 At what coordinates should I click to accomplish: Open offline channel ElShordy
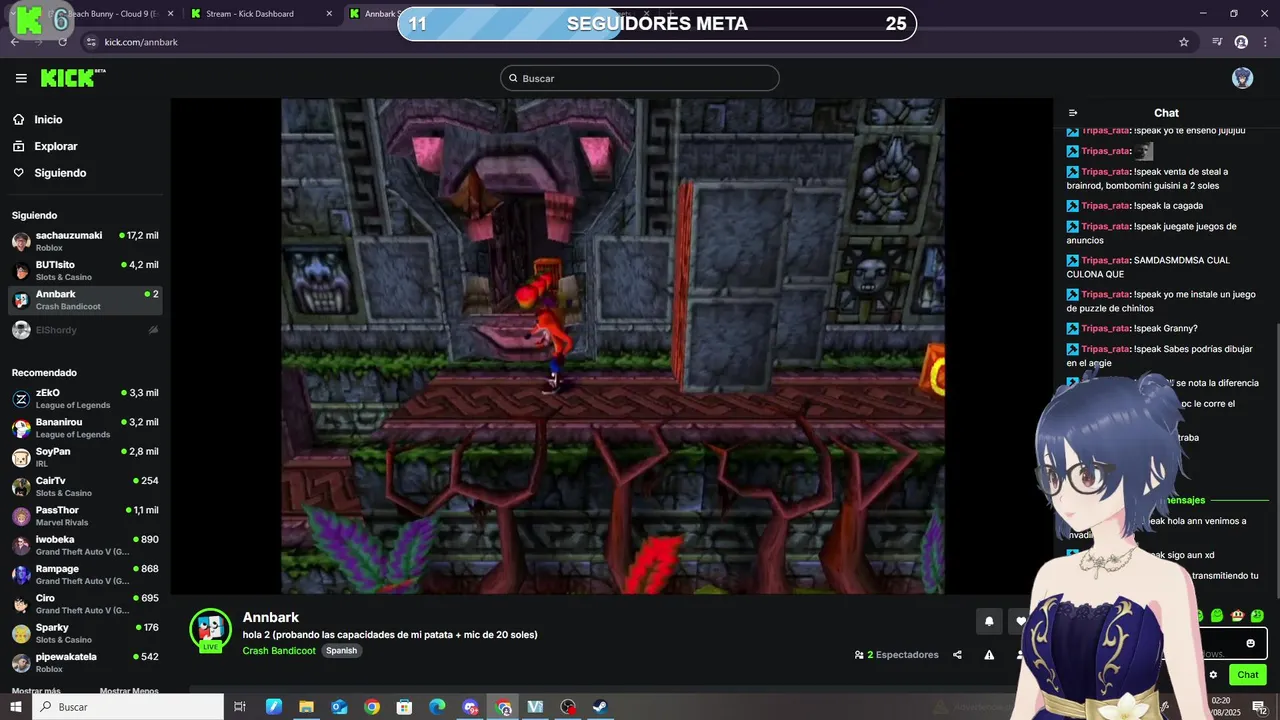tap(85, 330)
